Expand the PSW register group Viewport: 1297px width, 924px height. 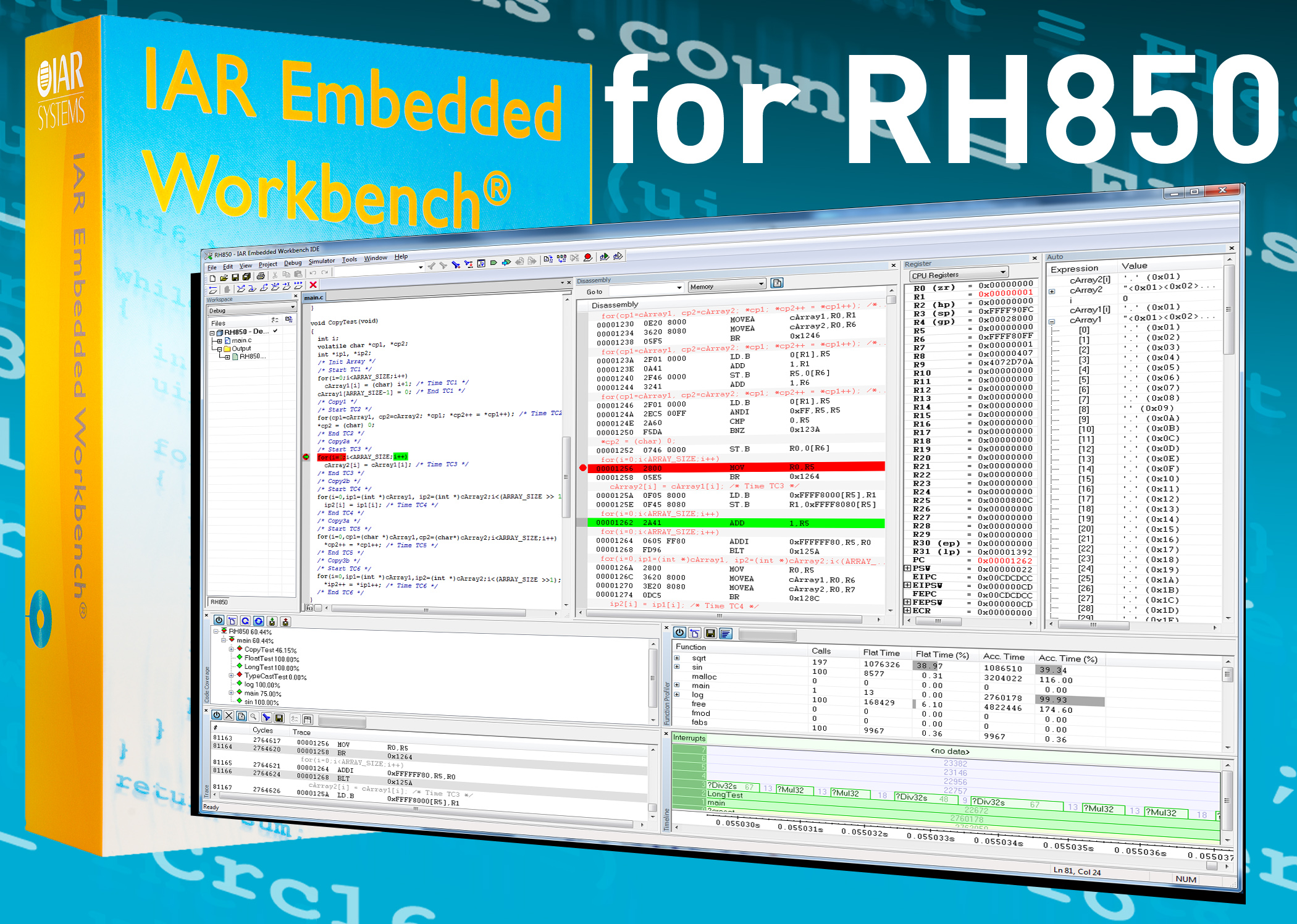[907, 568]
